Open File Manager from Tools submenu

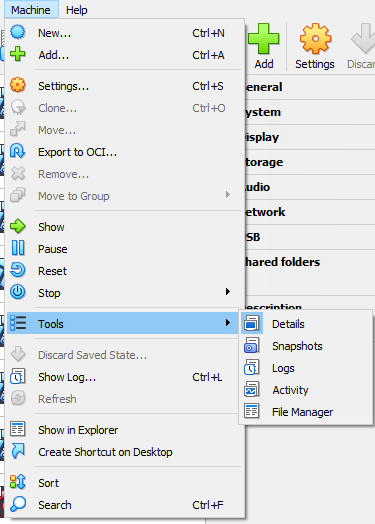[306, 412]
